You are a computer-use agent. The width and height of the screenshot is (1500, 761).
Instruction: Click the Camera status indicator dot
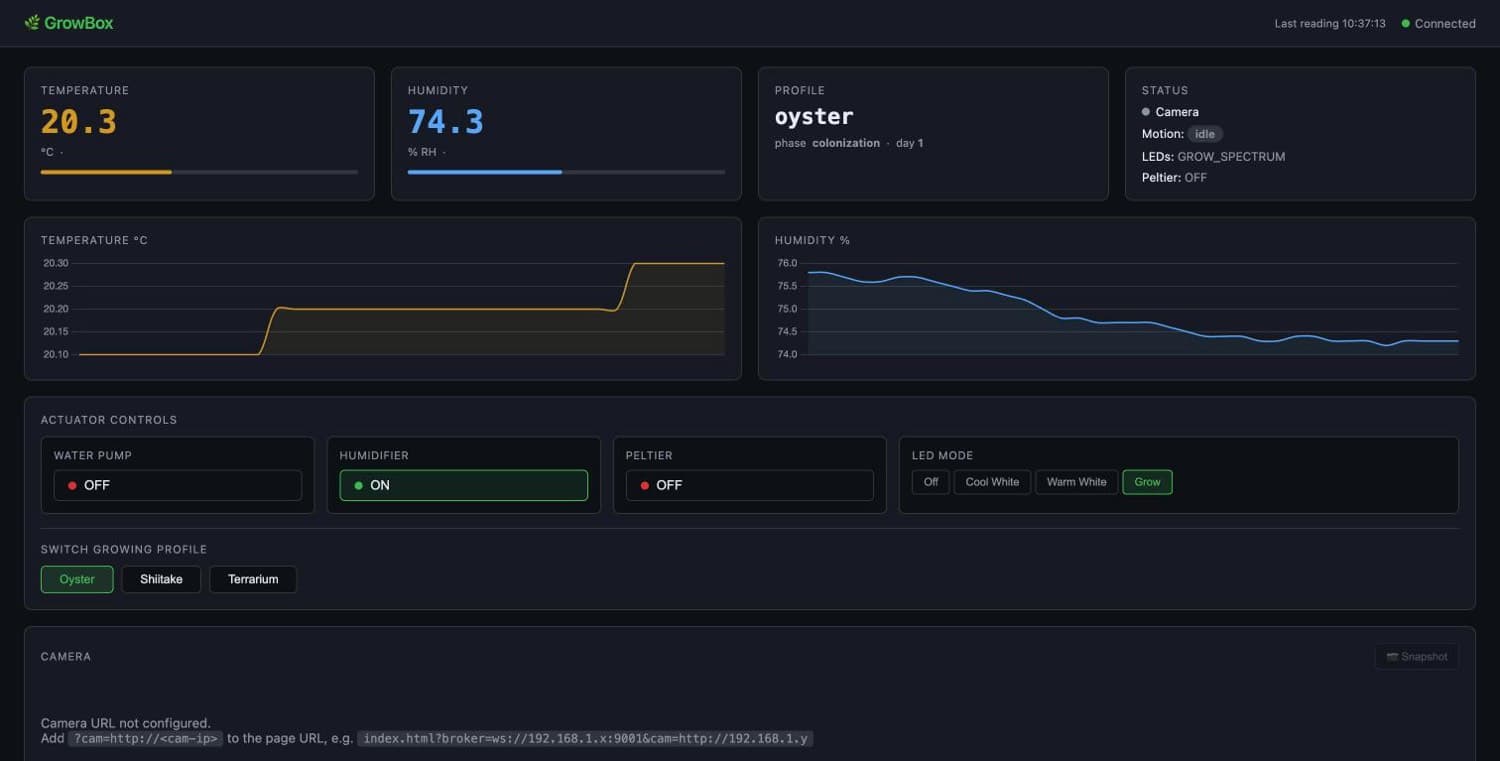[1146, 112]
